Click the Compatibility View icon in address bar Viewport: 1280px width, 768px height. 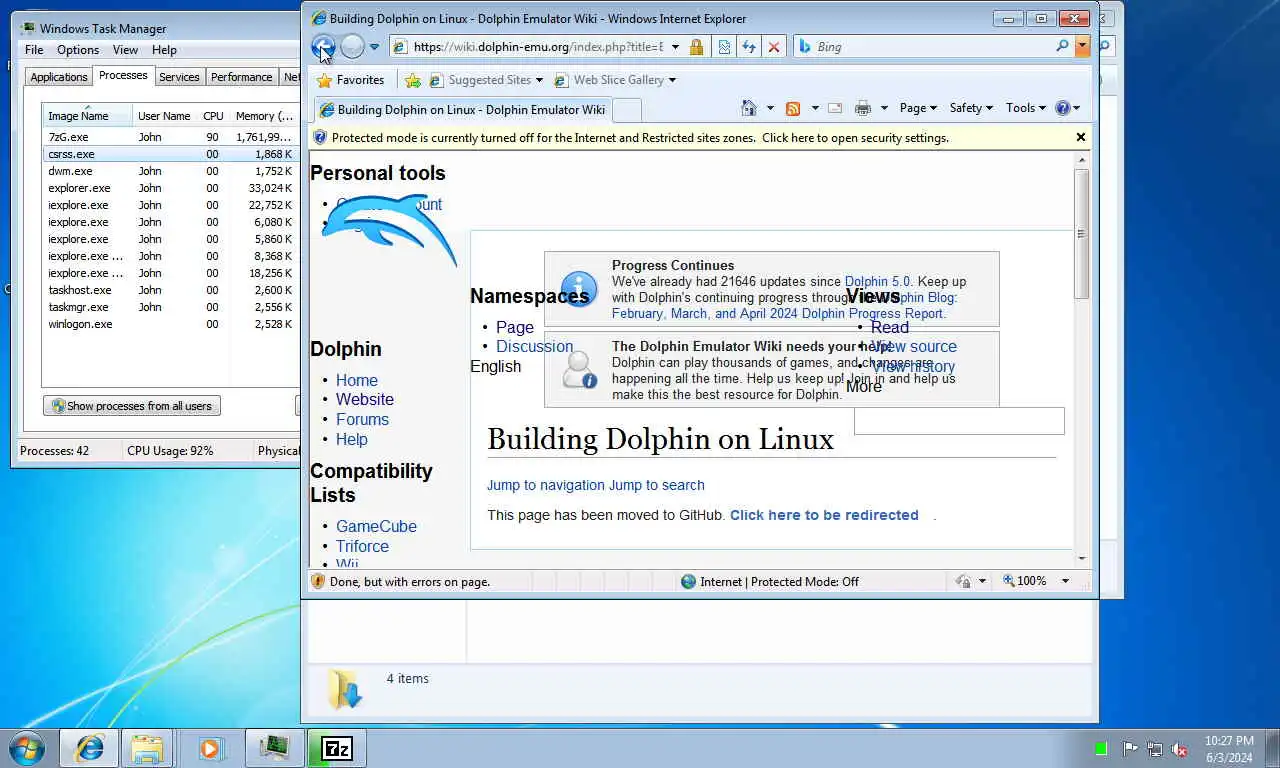724,47
